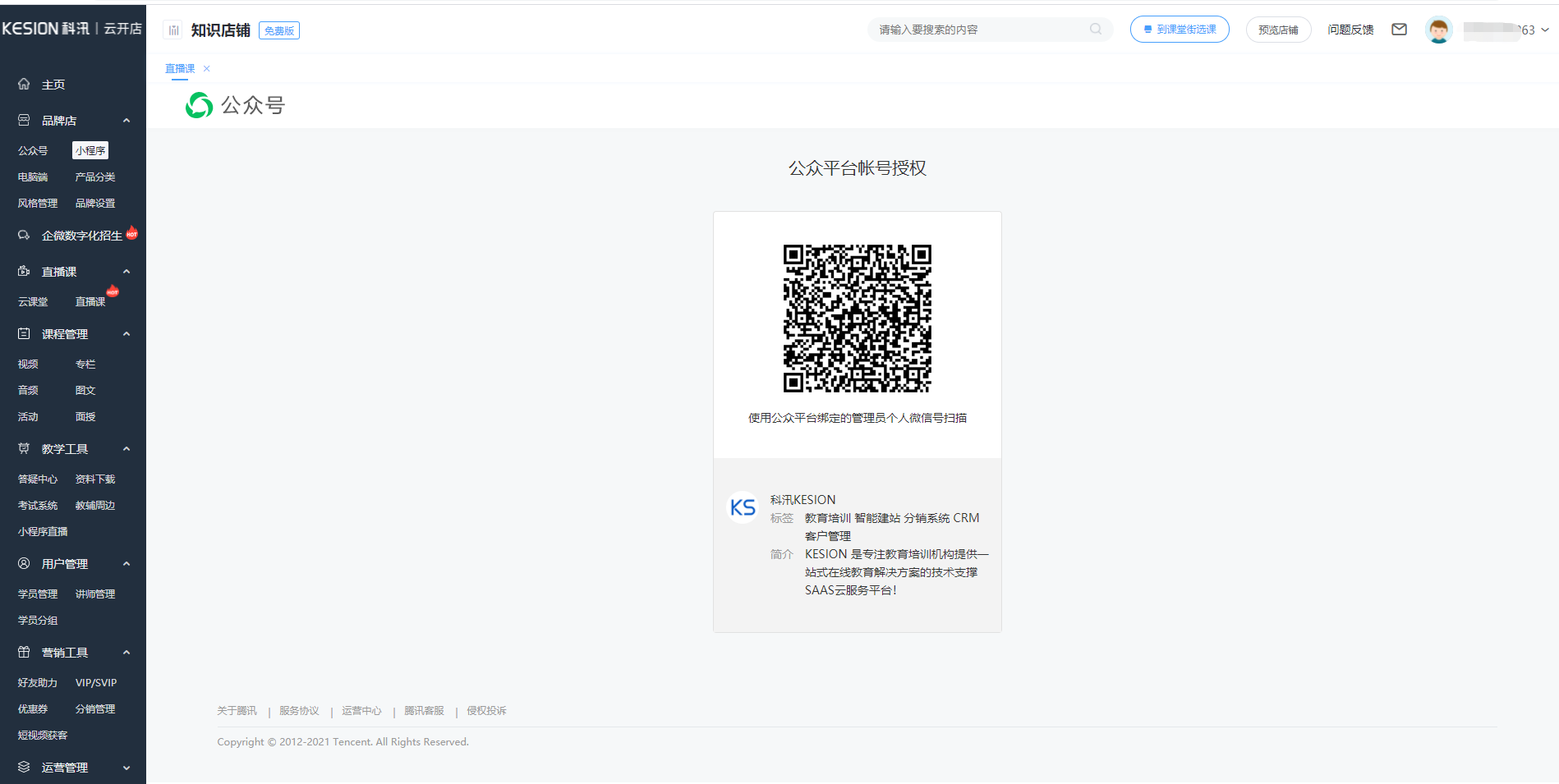1559x784 pixels.
Task: Open 学员分组 menu item
Action: 38,620
